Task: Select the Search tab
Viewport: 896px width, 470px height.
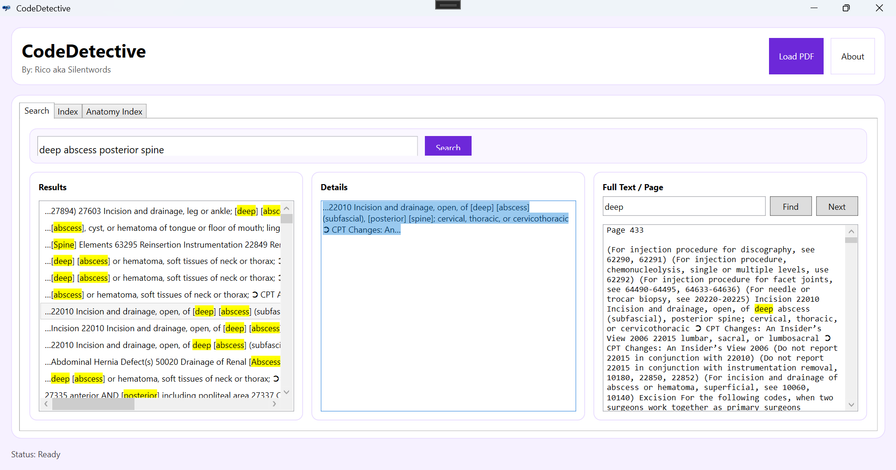Action: (36, 111)
